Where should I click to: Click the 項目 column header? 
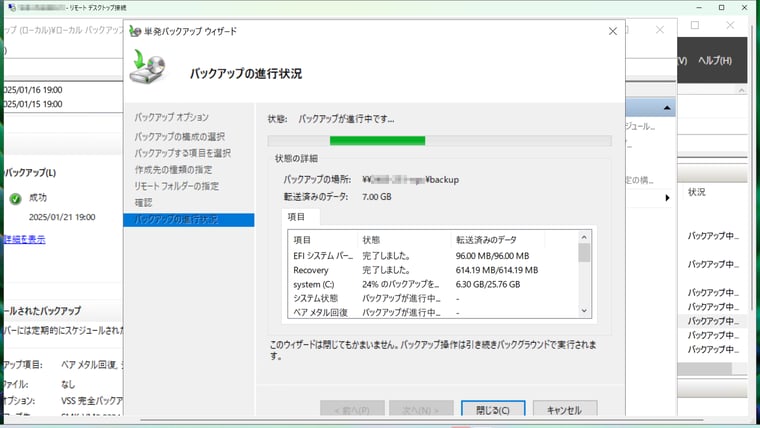point(323,240)
